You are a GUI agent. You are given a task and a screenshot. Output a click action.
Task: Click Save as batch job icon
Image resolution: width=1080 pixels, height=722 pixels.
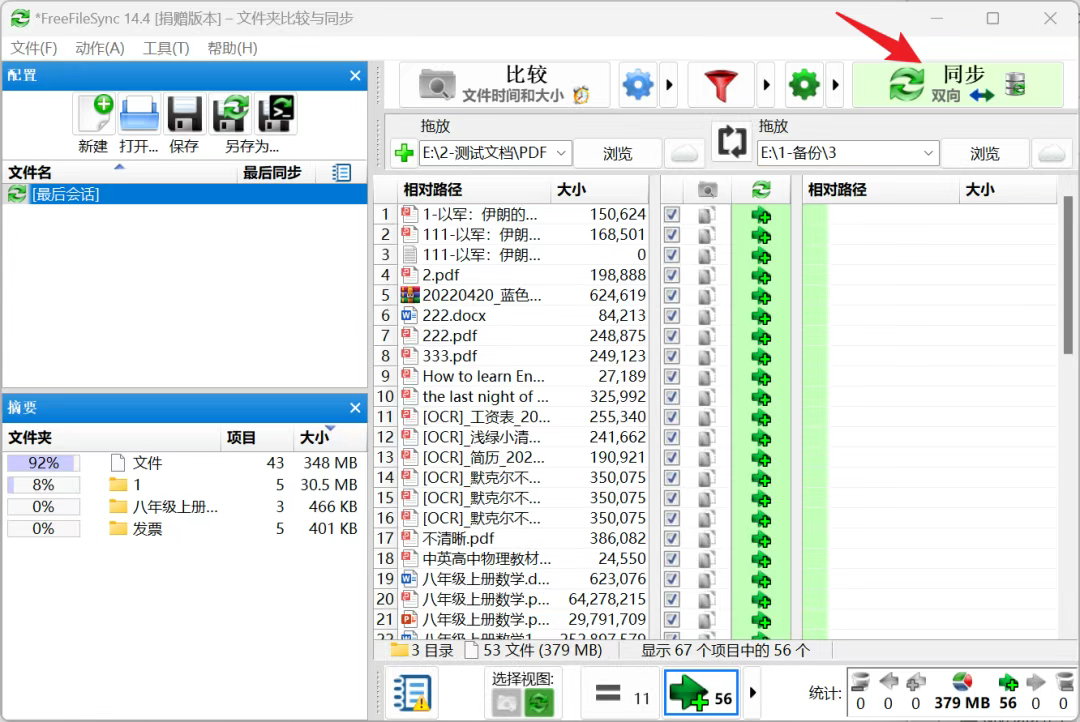(x=276, y=114)
